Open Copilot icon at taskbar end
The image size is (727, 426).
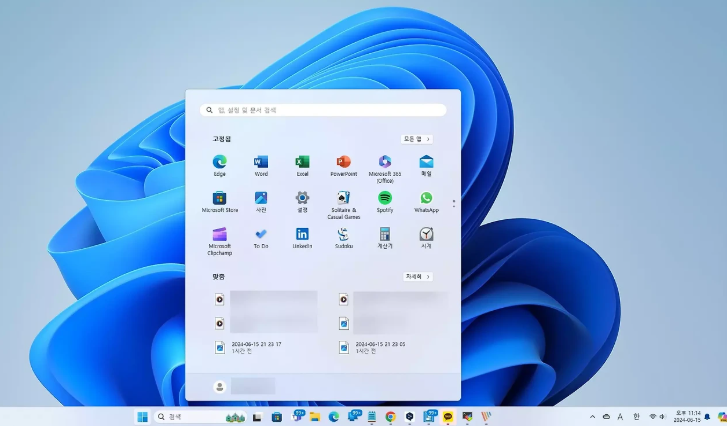click(721, 417)
